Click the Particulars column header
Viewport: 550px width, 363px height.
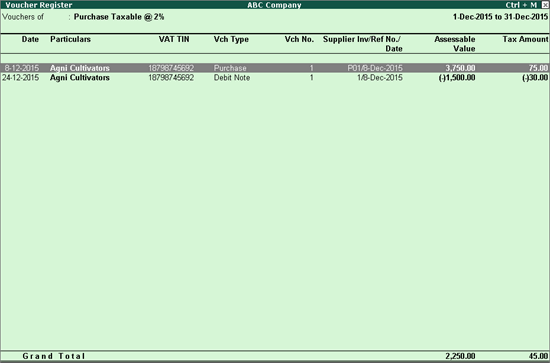[70, 39]
